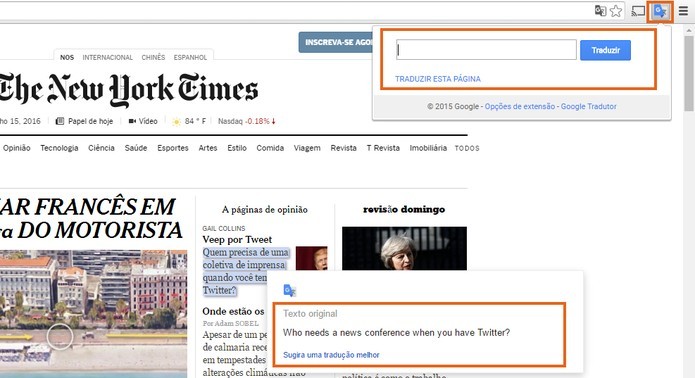Click the Papel de hoje newspaper icon
The image size is (695, 378).
click(x=60, y=121)
